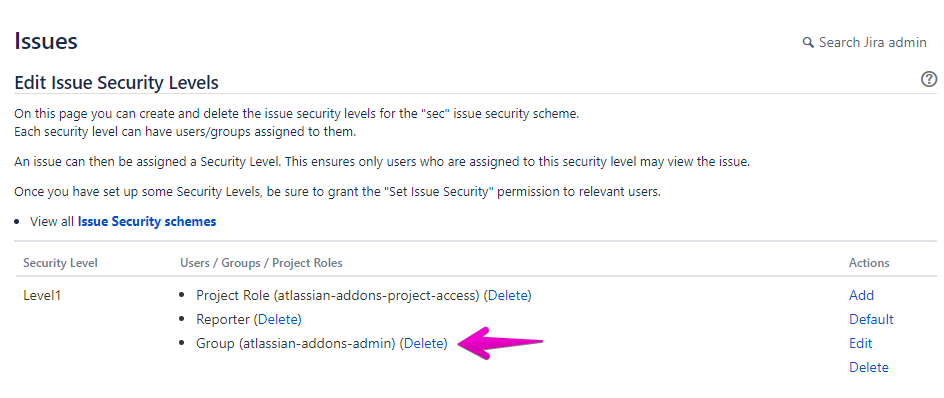Delete the Level1 security level via Actions
The height and width of the screenshot is (398, 944).
tap(869, 367)
